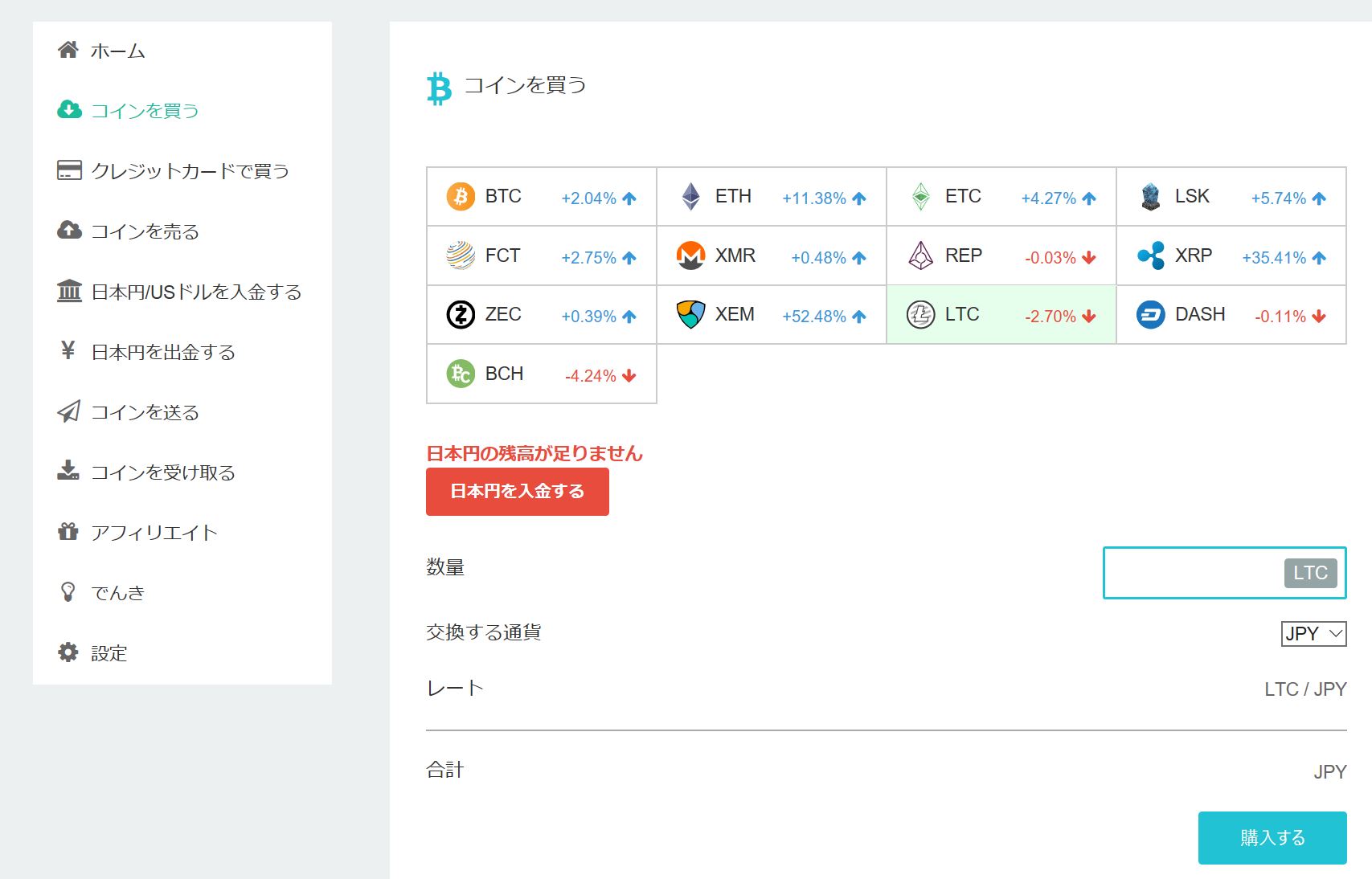Image resolution: width=1372 pixels, height=879 pixels.
Task: Click the orange Bitcoin BTC logo
Action: (461, 196)
